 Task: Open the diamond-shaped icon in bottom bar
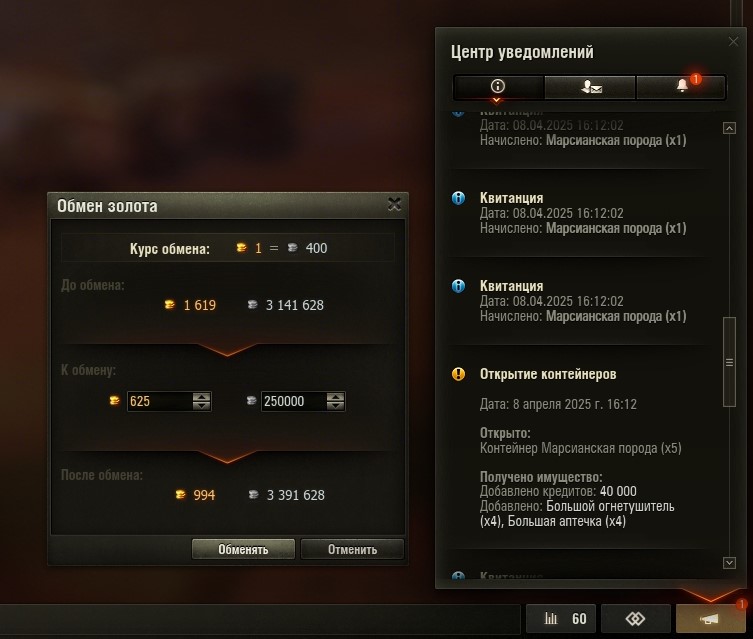coord(635,619)
